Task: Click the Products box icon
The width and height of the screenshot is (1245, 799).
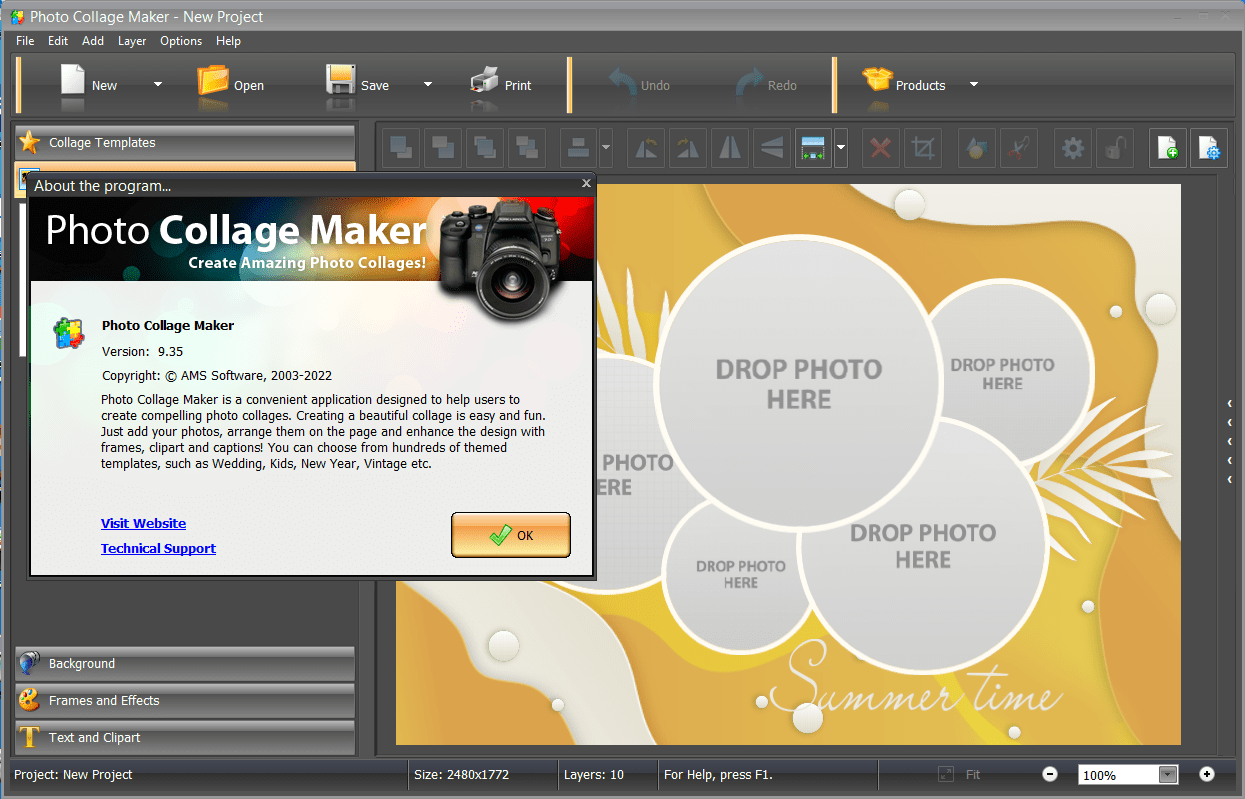Action: (x=877, y=81)
